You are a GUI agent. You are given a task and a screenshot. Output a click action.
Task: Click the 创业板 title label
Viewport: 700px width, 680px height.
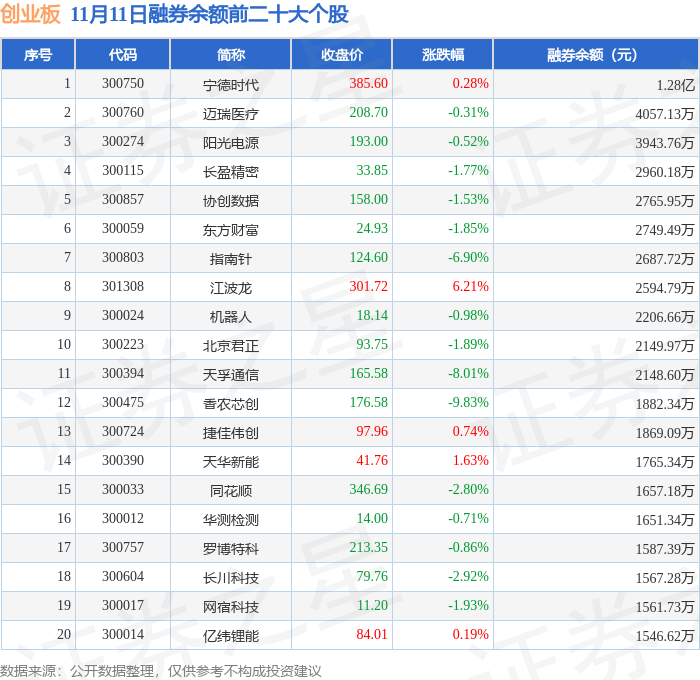[x=30, y=14]
